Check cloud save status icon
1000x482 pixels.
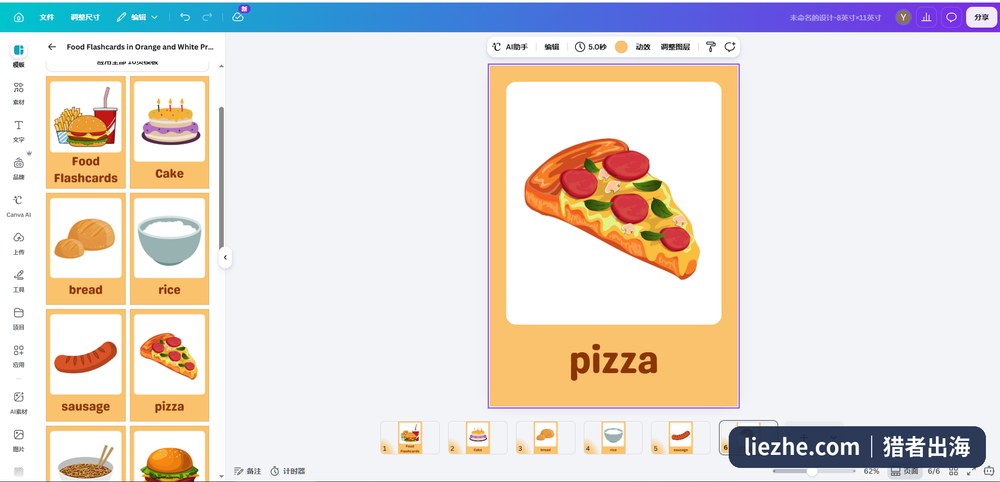[238, 17]
